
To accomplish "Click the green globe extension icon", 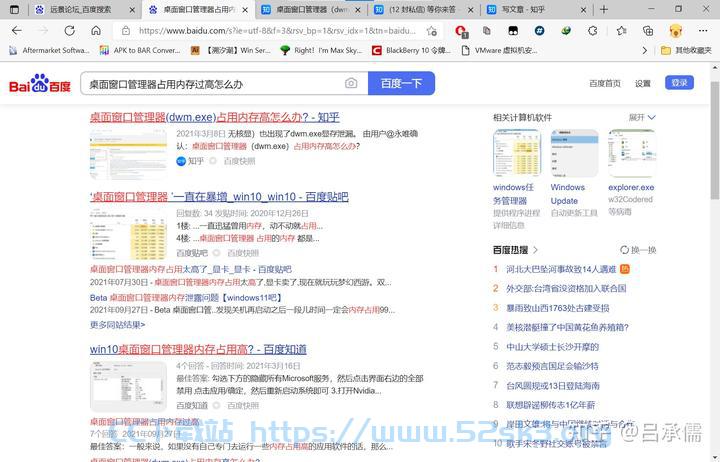I will 566,31.
